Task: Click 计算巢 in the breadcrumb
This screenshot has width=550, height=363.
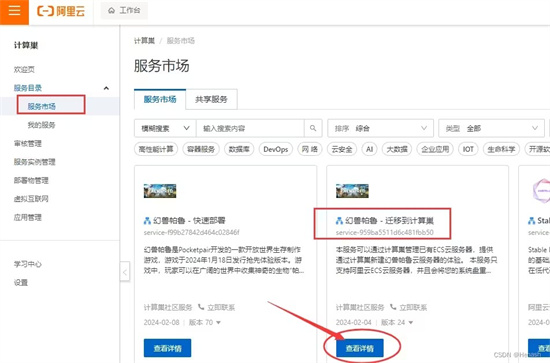Action: (x=144, y=41)
